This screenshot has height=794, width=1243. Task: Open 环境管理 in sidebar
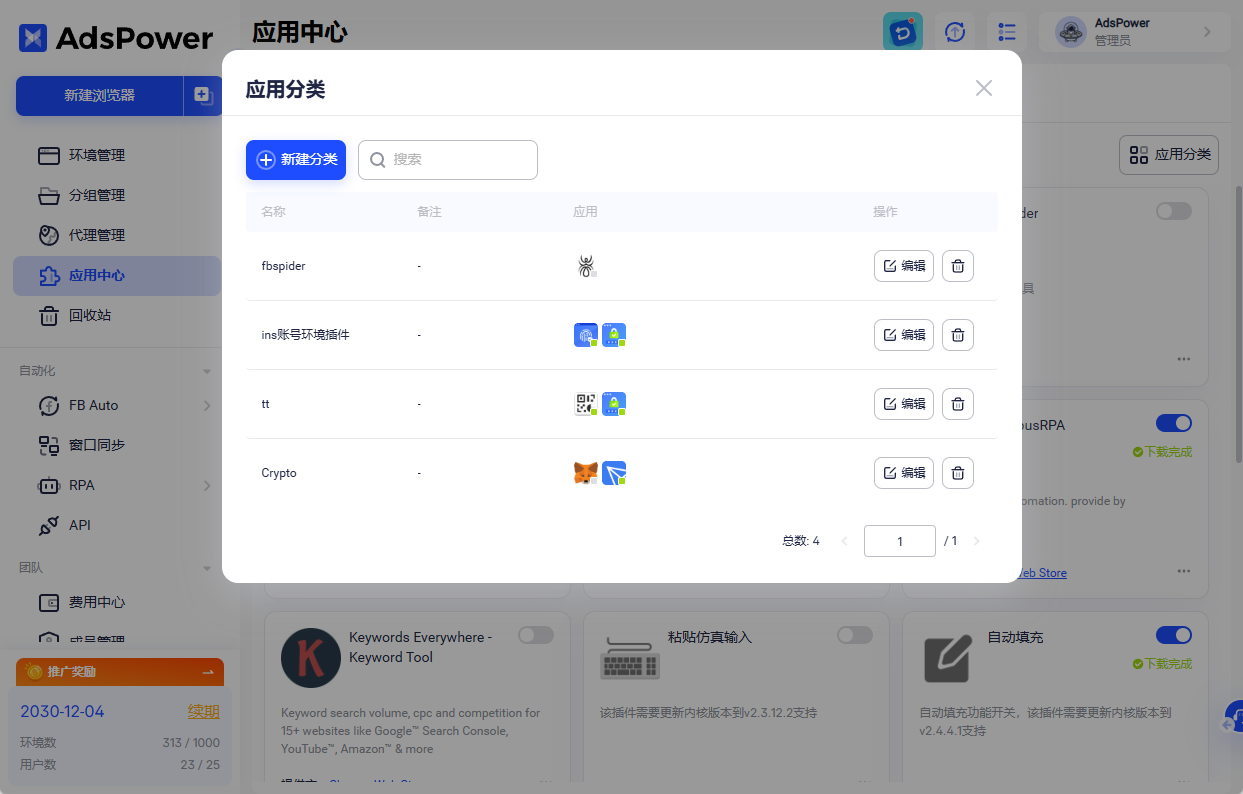(117, 155)
